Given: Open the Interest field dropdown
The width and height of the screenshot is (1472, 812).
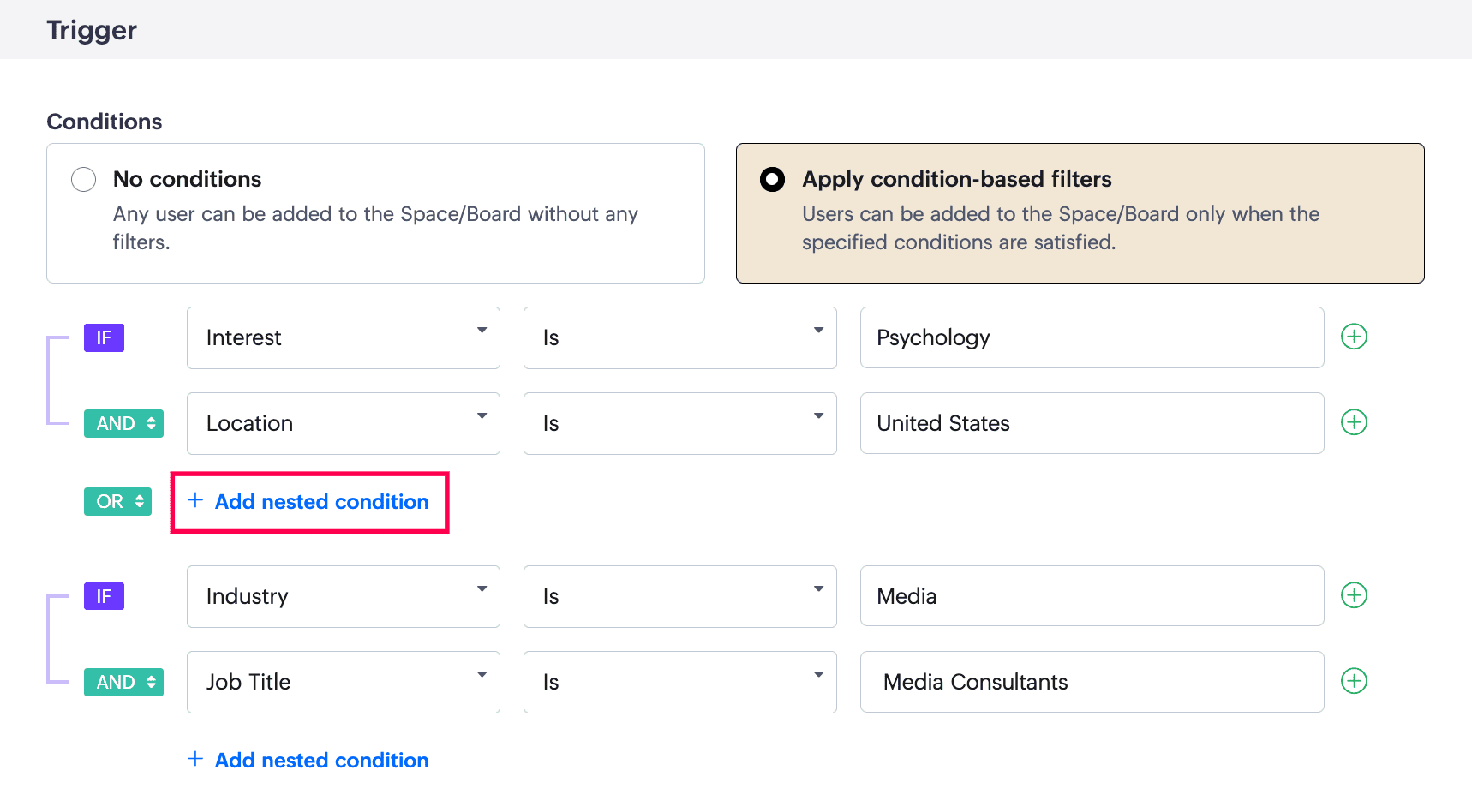Looking at the screenshot, I should tap(343, 337).
